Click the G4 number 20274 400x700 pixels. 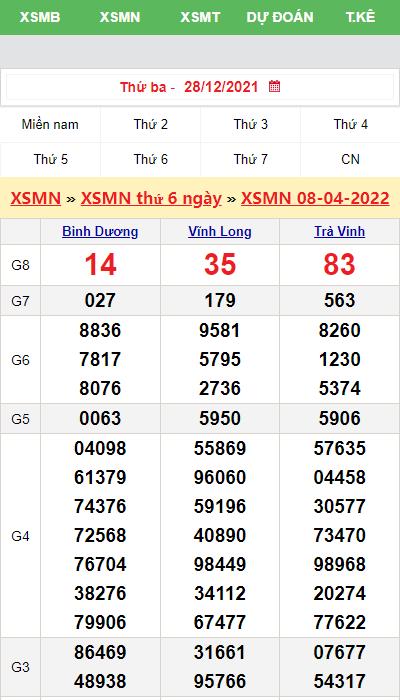[339, 593]
